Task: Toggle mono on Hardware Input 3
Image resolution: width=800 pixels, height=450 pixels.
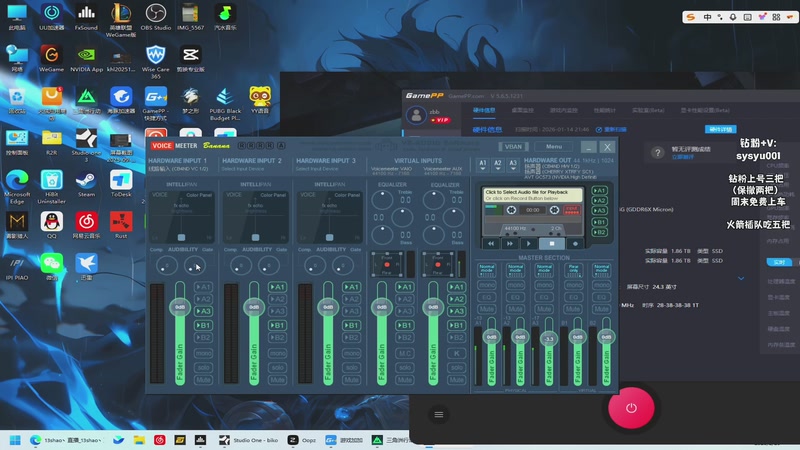Action: [x=351, y=353]
